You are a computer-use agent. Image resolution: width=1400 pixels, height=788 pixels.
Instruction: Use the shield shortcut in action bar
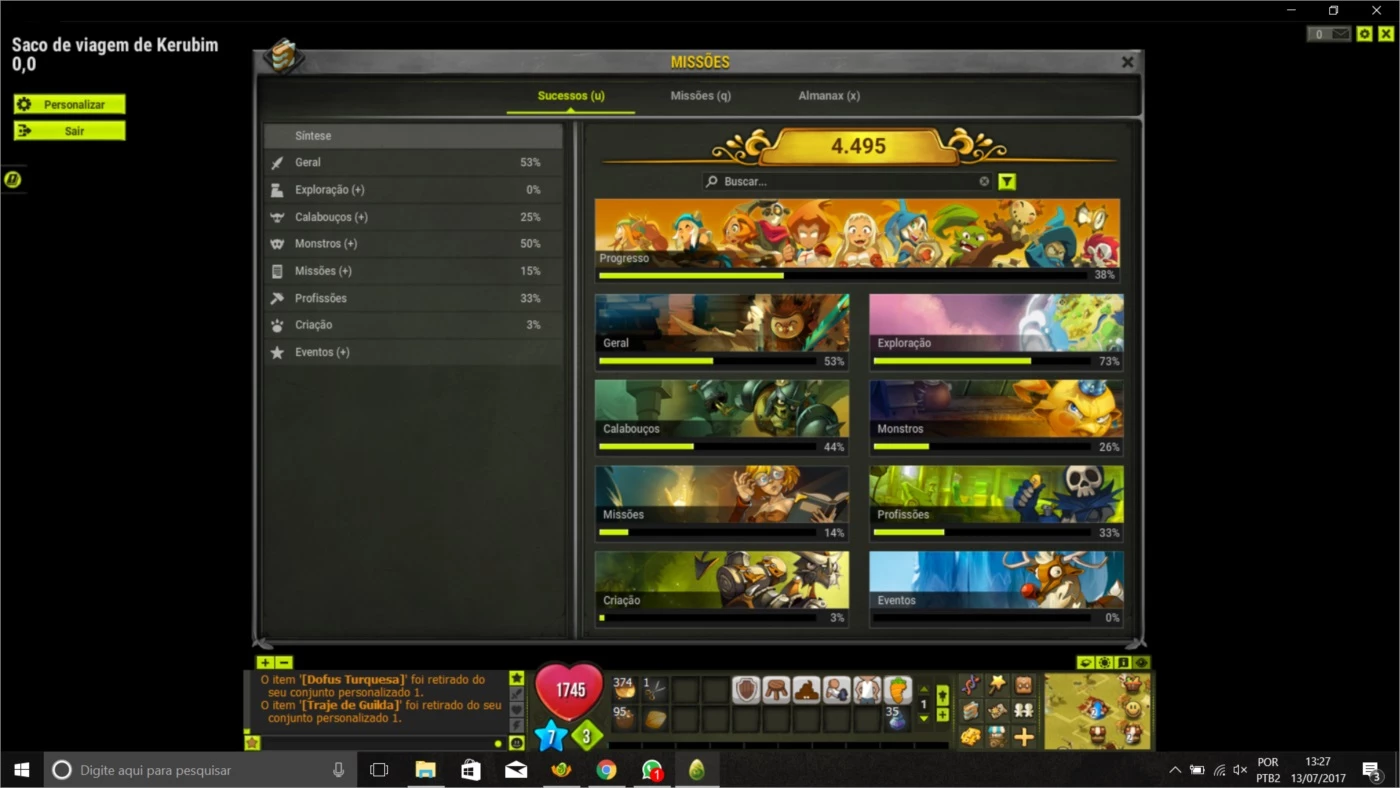tap(746, 690)
